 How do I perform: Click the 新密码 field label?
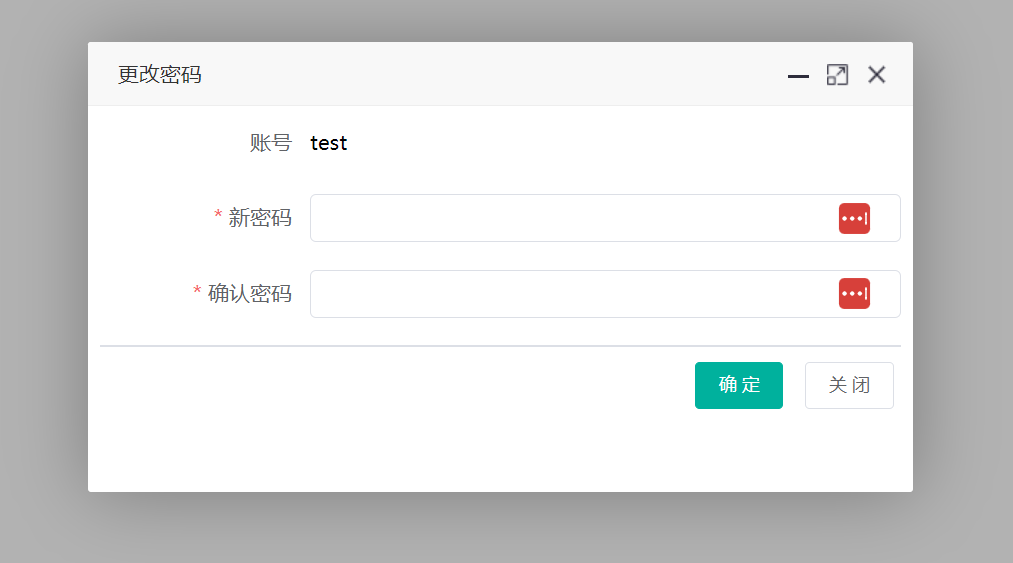[260, 218]
